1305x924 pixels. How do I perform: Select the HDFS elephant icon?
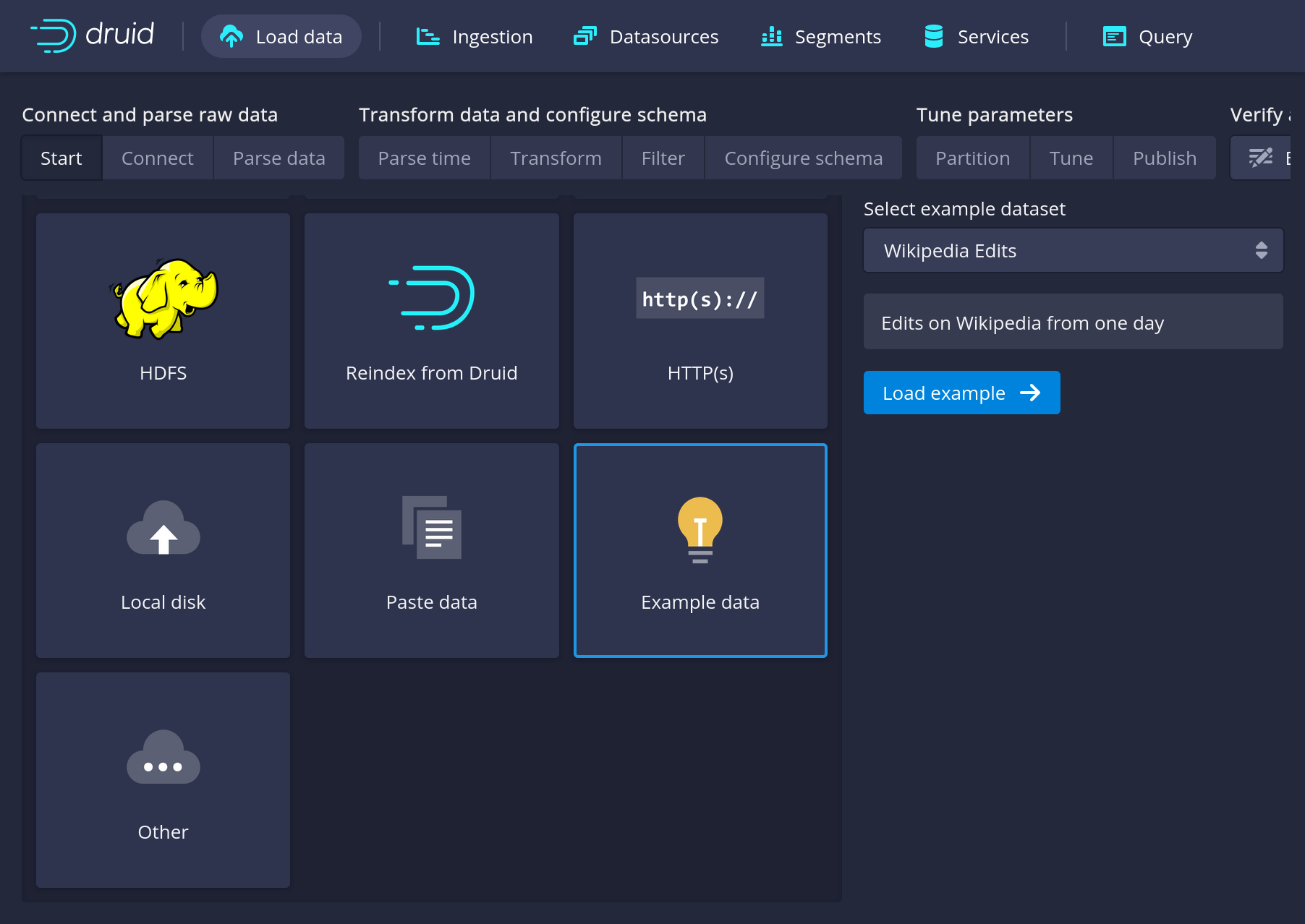coord(163,299)
